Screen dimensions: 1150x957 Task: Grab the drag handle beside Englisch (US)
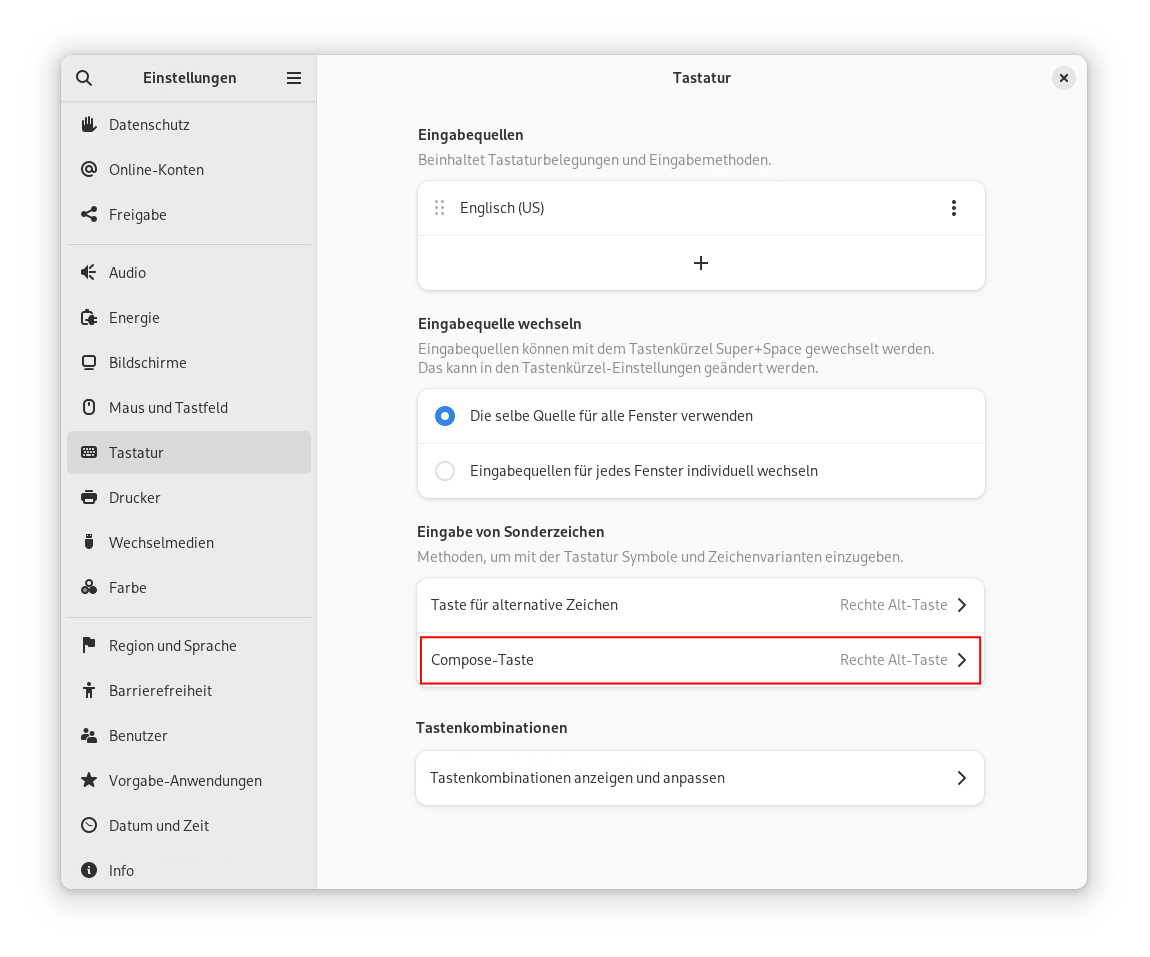click(439, 208)
